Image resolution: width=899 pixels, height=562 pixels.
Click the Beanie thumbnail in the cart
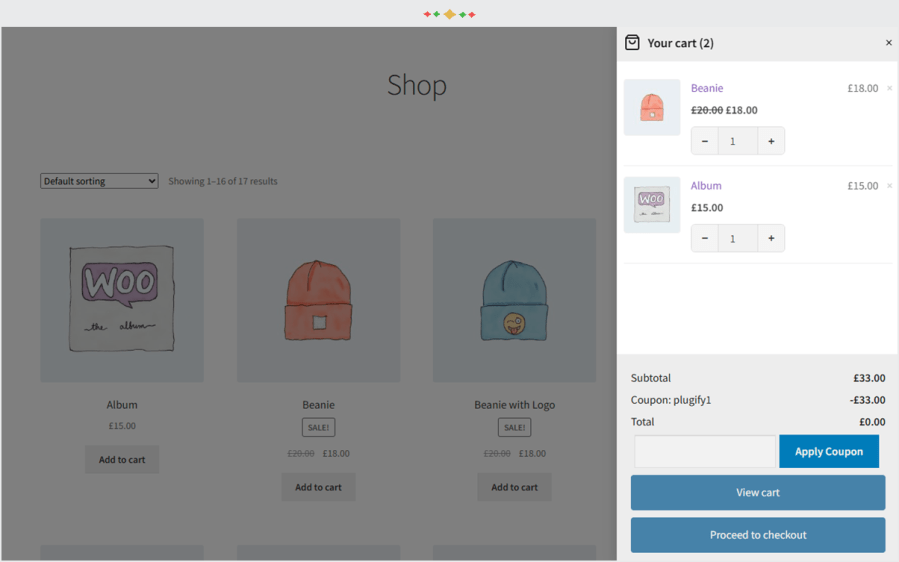(652, 107)
